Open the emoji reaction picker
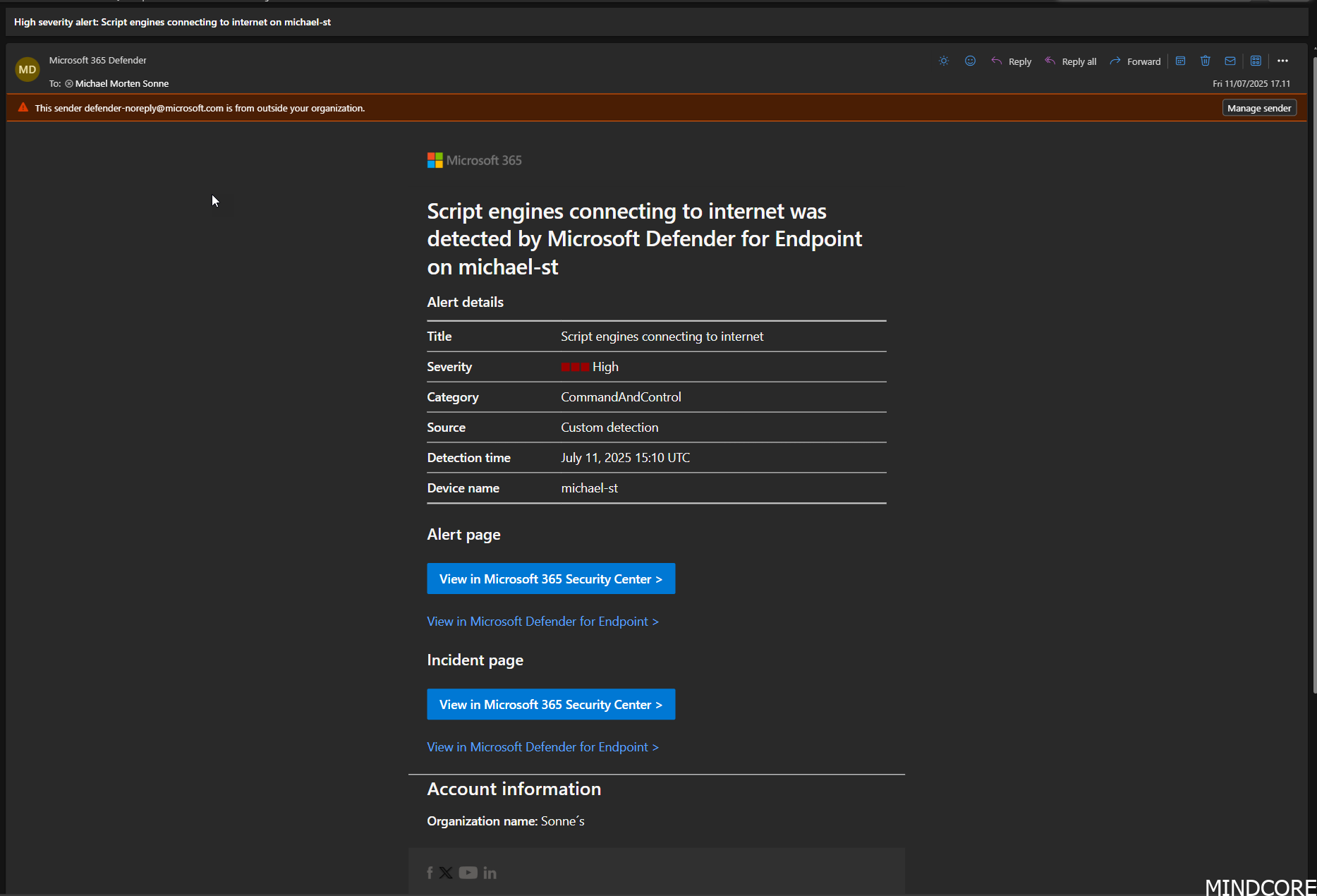The image size is (1317, 896). click(971, 61)
